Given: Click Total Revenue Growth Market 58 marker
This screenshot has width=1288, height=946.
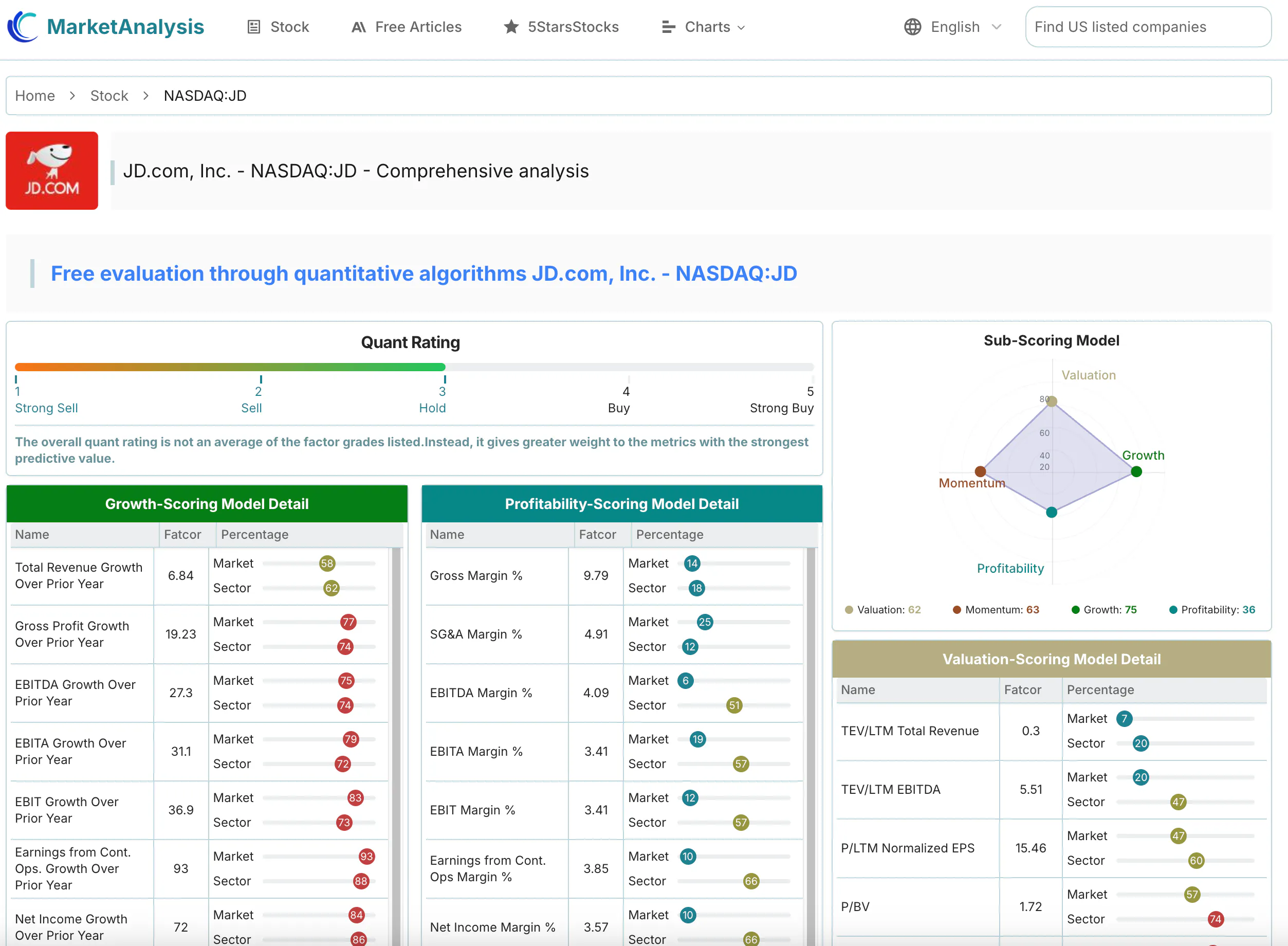Looking at the screenshot, I should 327,563.
